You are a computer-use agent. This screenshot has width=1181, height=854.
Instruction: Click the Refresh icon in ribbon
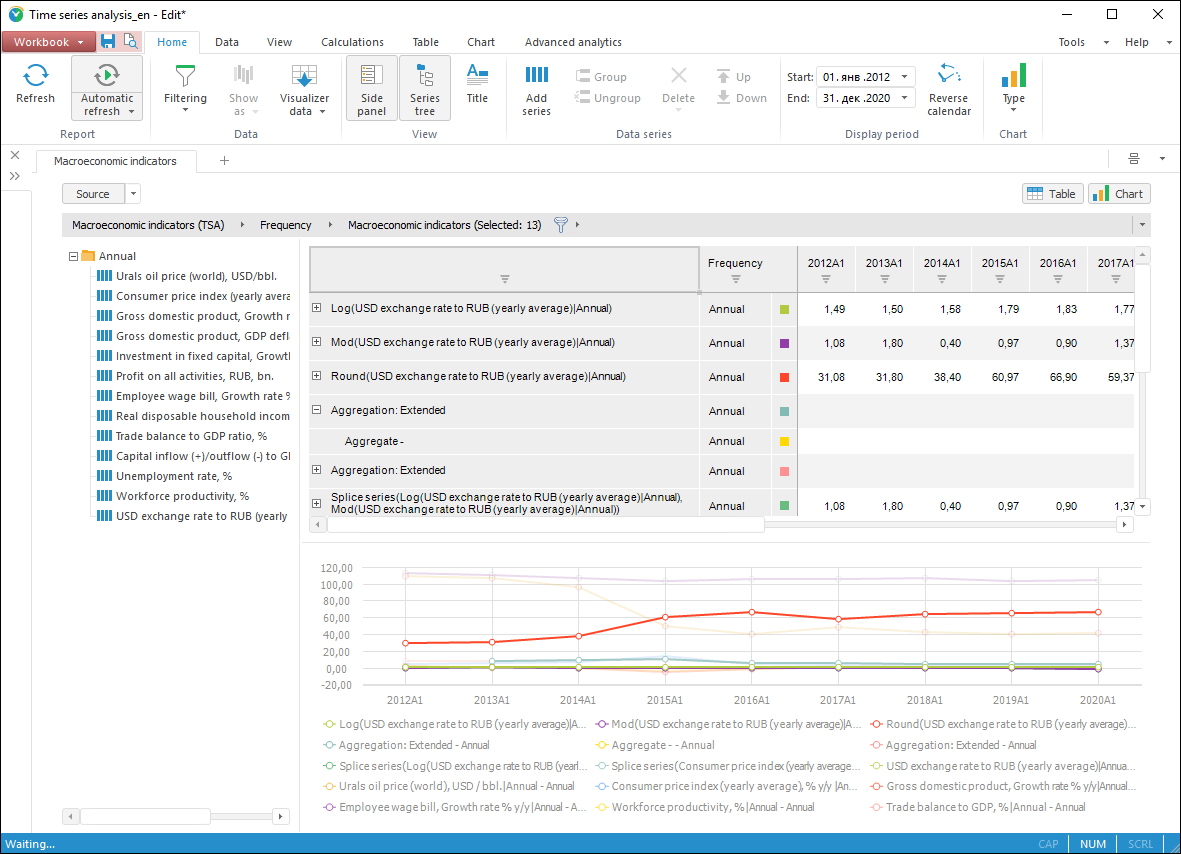pos(36,77)
